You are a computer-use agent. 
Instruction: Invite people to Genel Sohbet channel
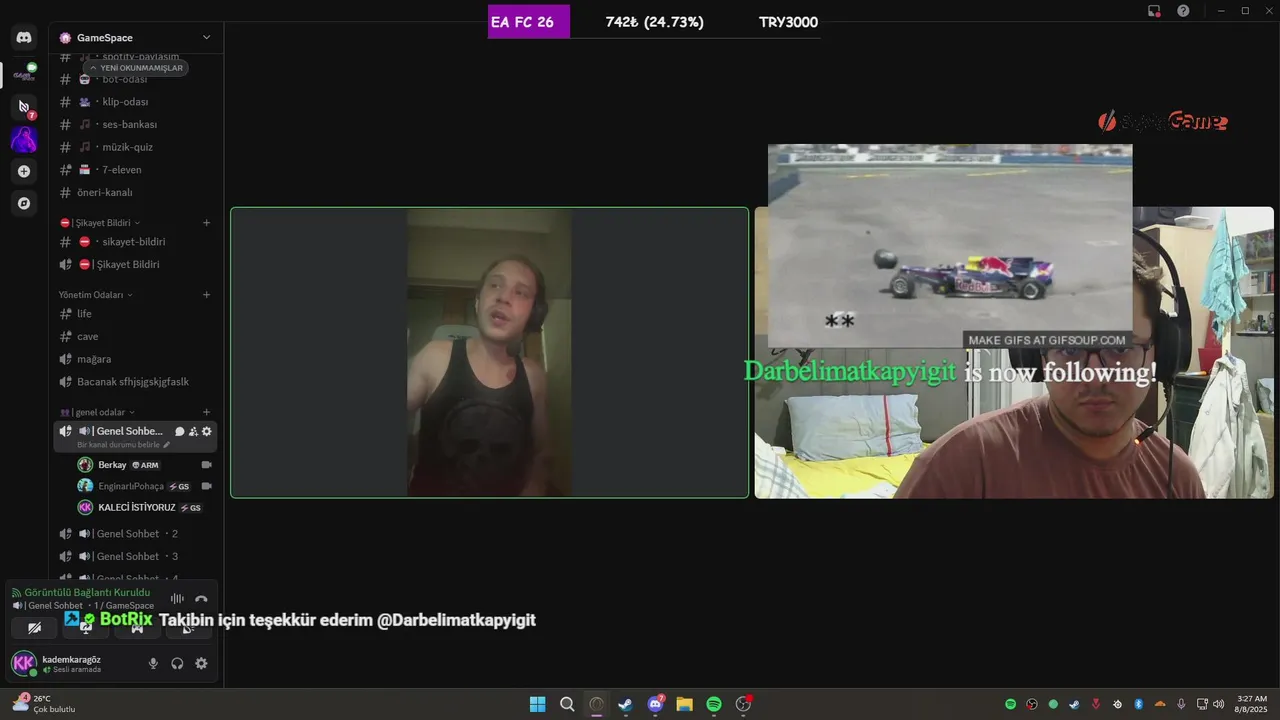coord(193,431)
